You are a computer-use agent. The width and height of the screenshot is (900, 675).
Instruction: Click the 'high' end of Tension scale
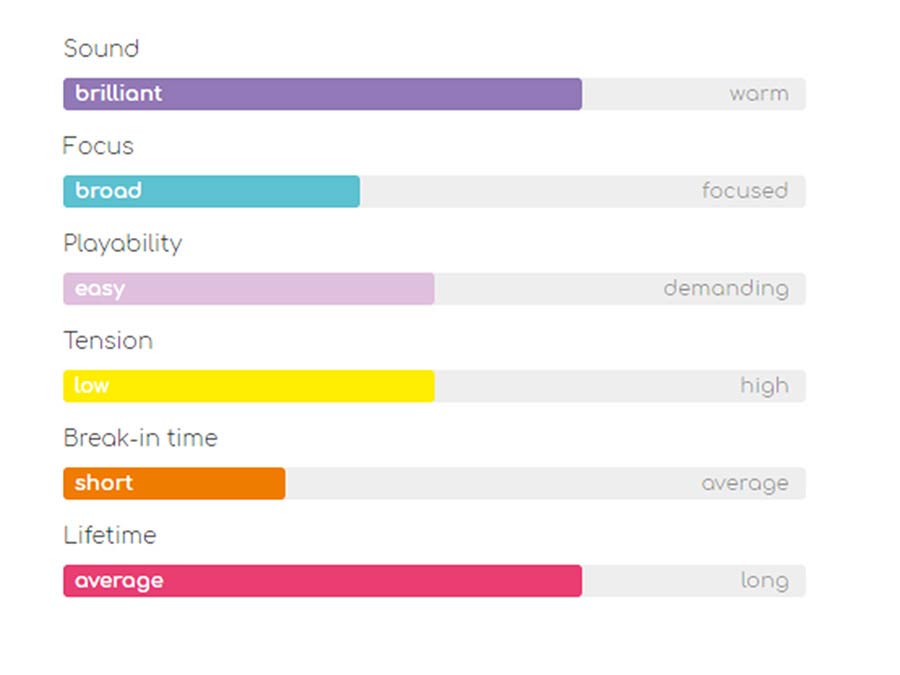[x=764, y=386]
